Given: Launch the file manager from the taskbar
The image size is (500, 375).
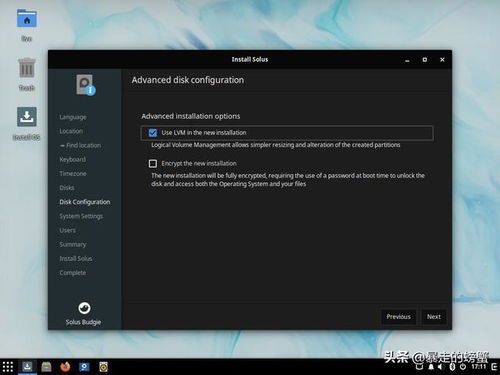Looking at the screenshot, I should coord(46,367).
